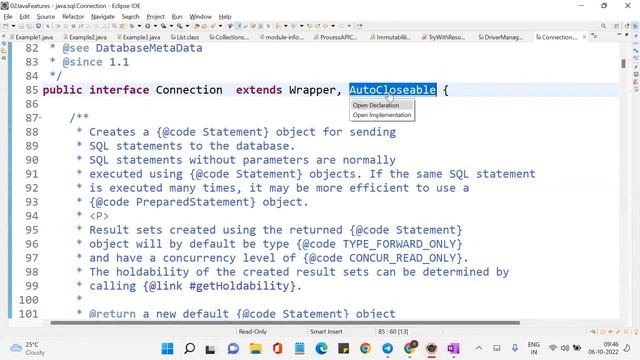
Task: Open Windows taskbar Search
Action: coord(189,349)
